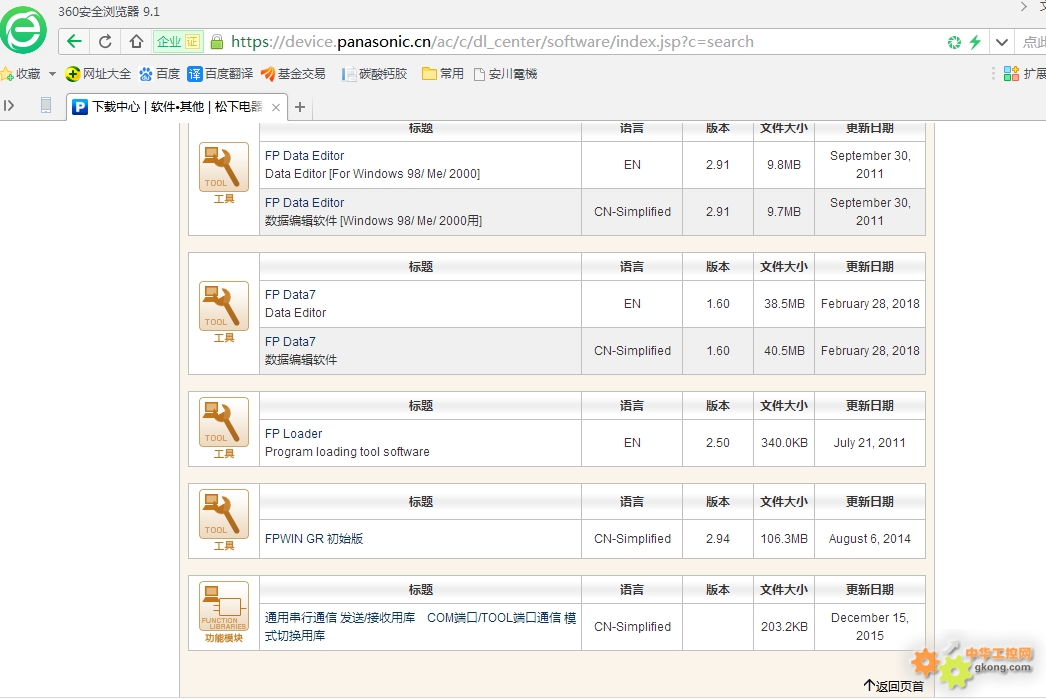The width and height of the screenshot is (1046, 699).
Task: Go back using the green back arrow
Action: coord(74,41)
